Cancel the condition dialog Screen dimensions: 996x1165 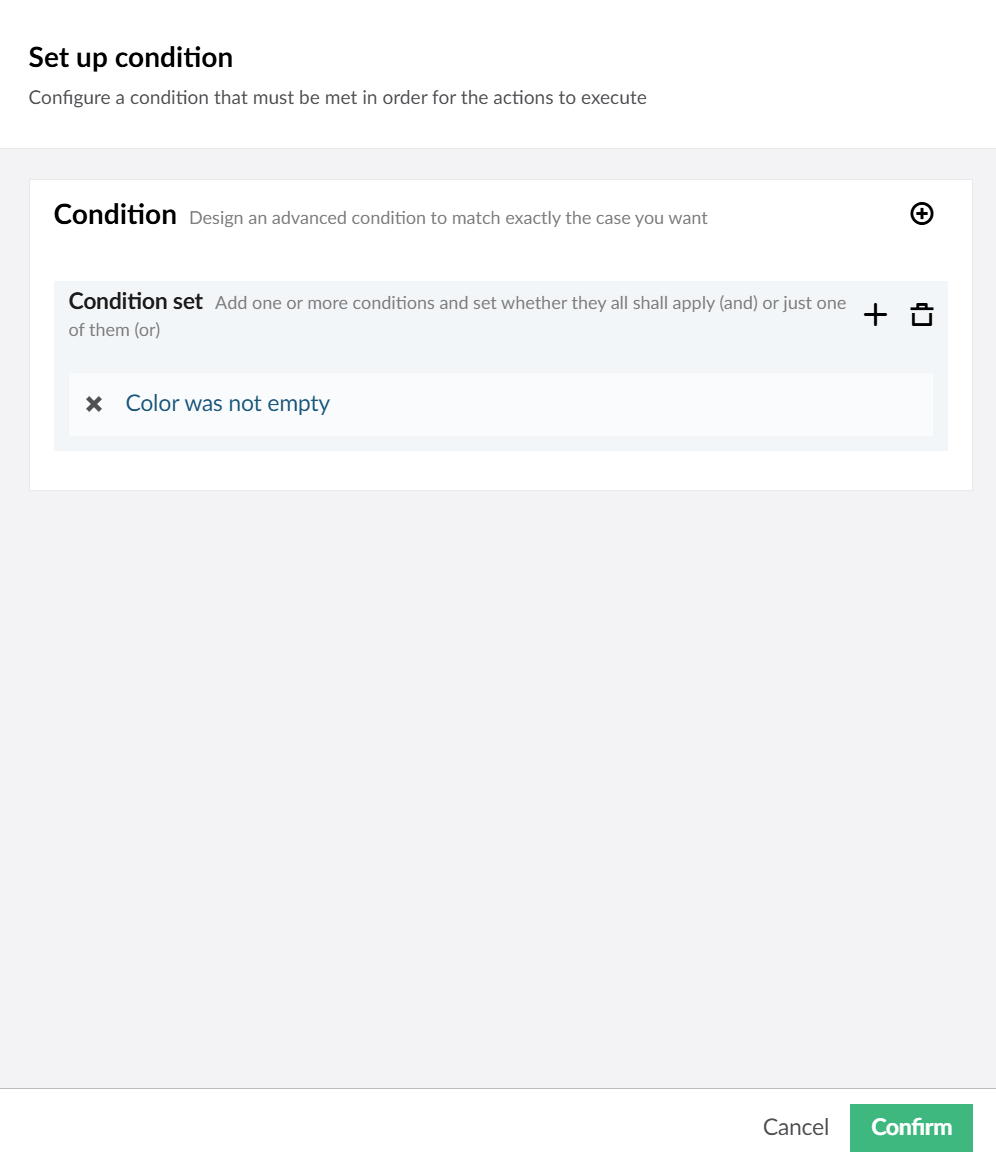point(795,1127)
